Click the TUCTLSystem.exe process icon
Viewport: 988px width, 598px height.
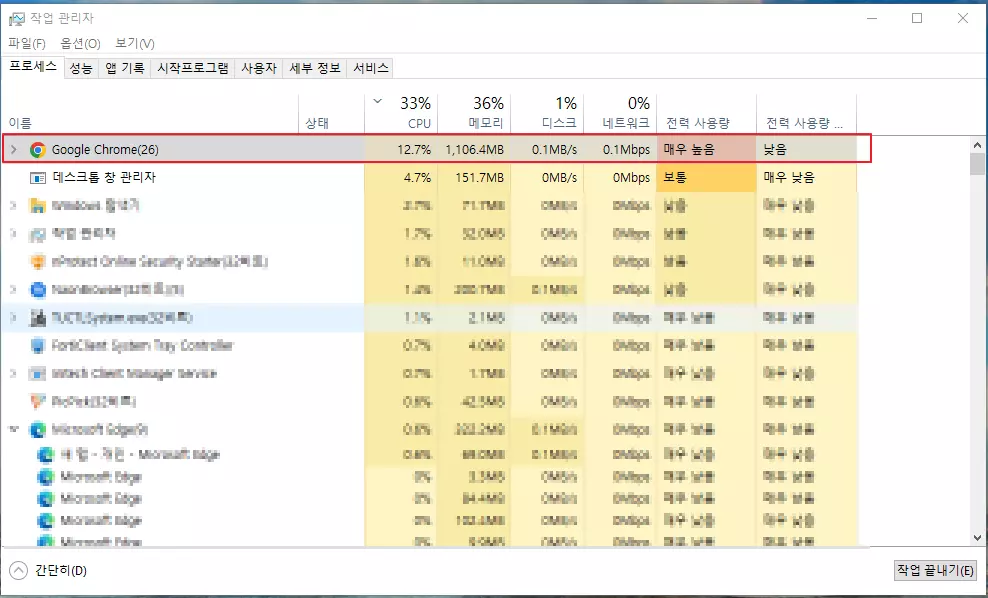click(x=38, y=318)
